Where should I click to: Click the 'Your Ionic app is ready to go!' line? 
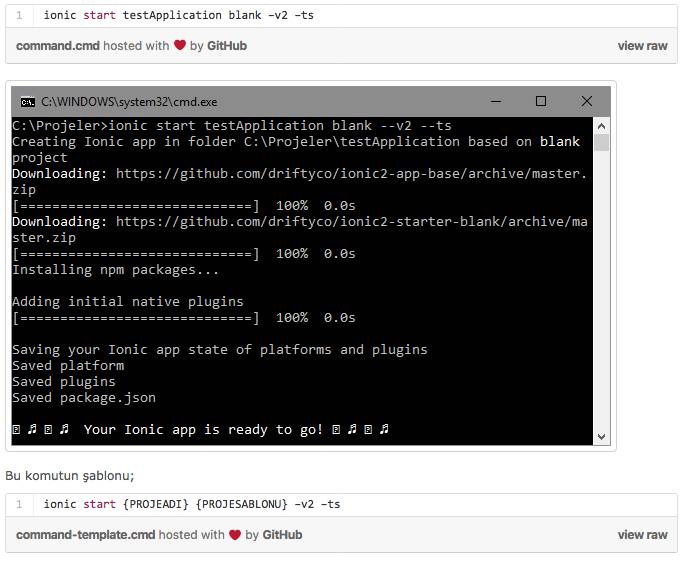click(x=201, y=430)
